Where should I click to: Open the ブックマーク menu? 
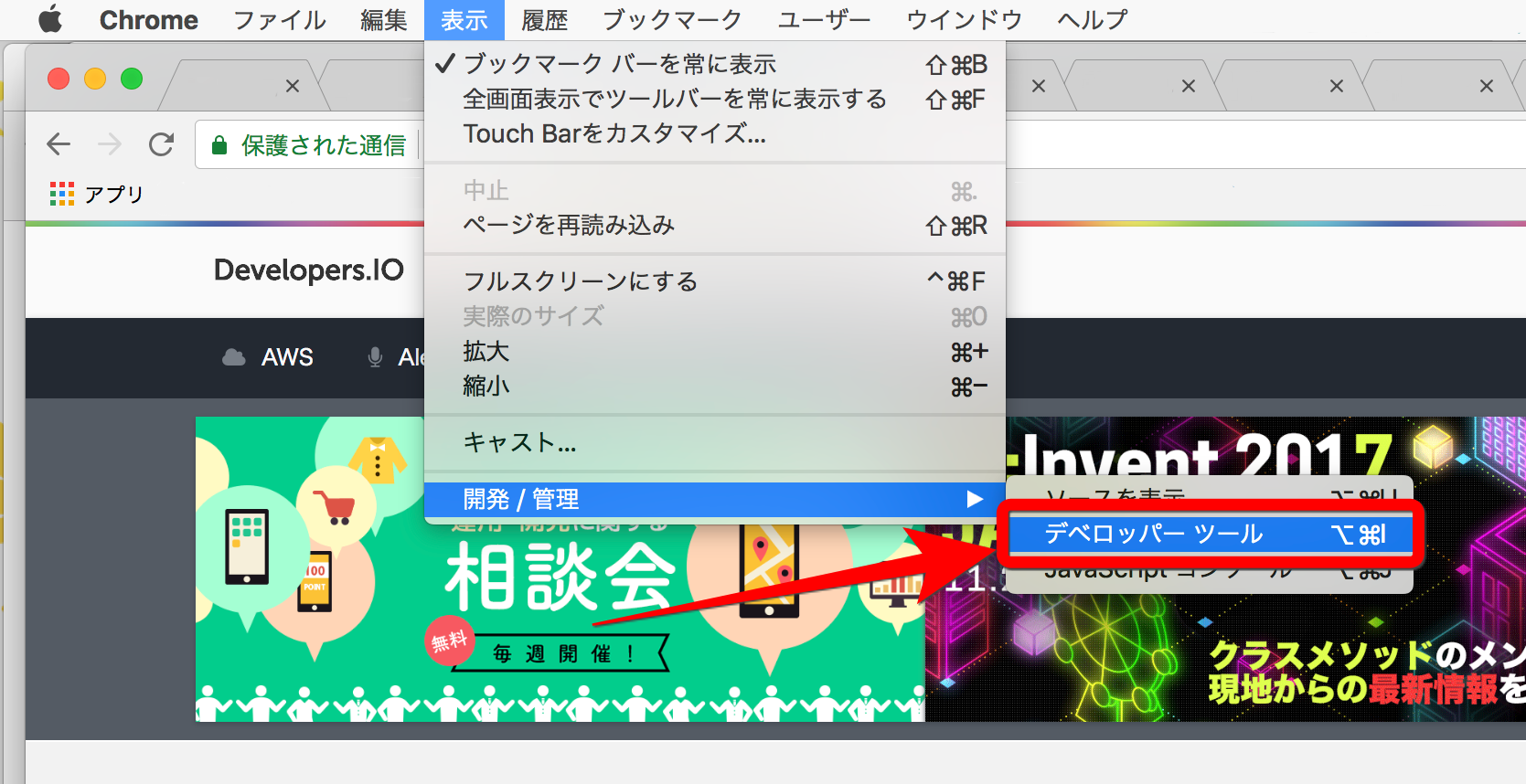(672, 20)
